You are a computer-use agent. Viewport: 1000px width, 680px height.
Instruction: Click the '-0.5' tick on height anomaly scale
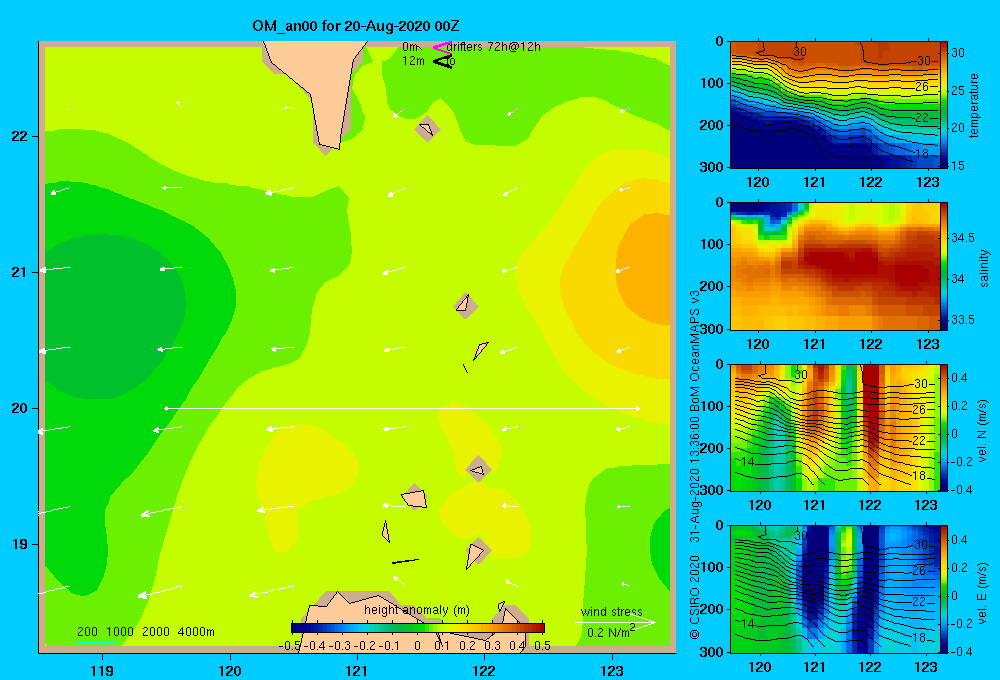pos(289,645)
